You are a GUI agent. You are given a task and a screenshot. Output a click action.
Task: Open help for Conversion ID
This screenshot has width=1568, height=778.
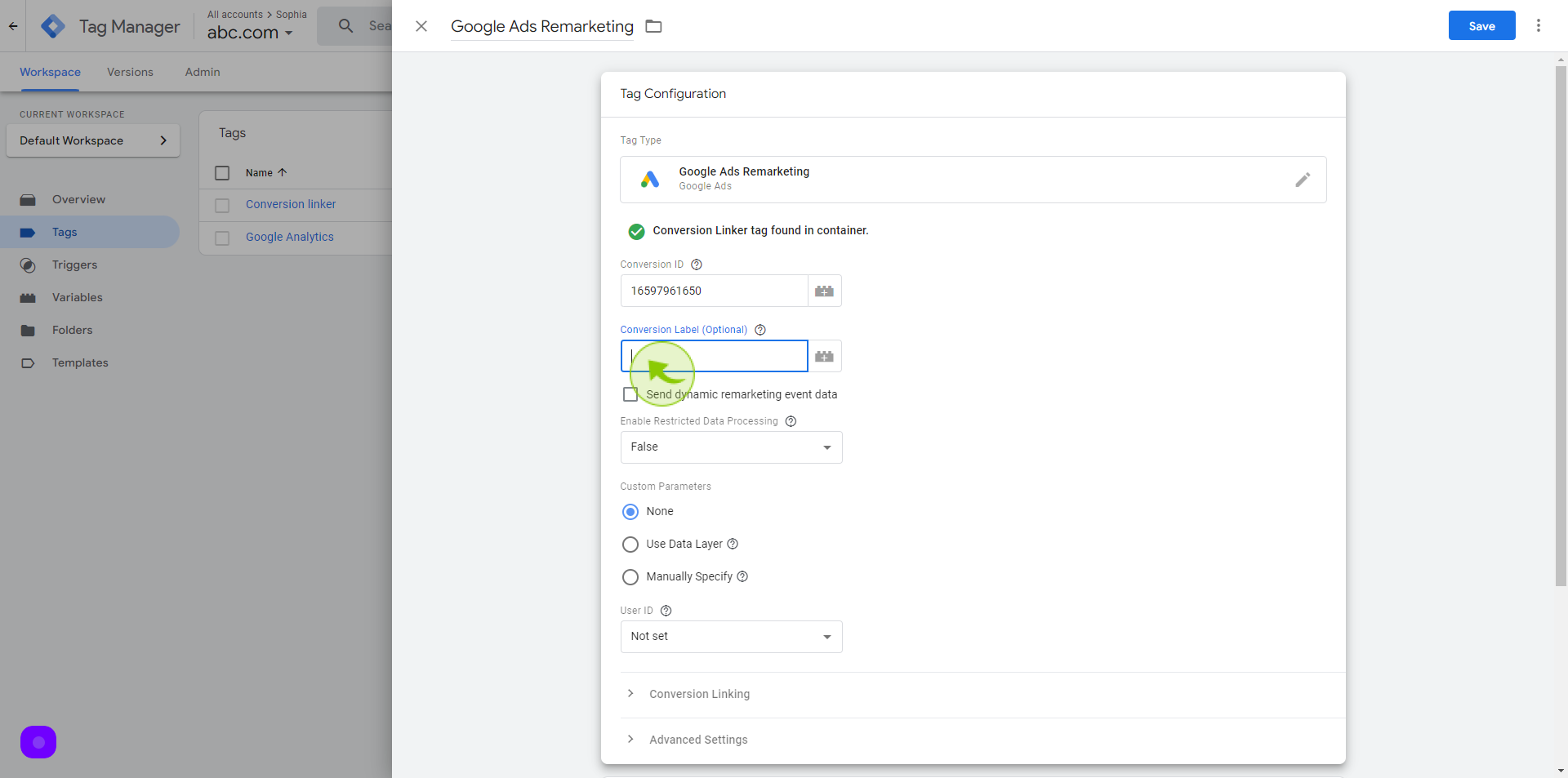pyautogui.click(x=697, y=265)
